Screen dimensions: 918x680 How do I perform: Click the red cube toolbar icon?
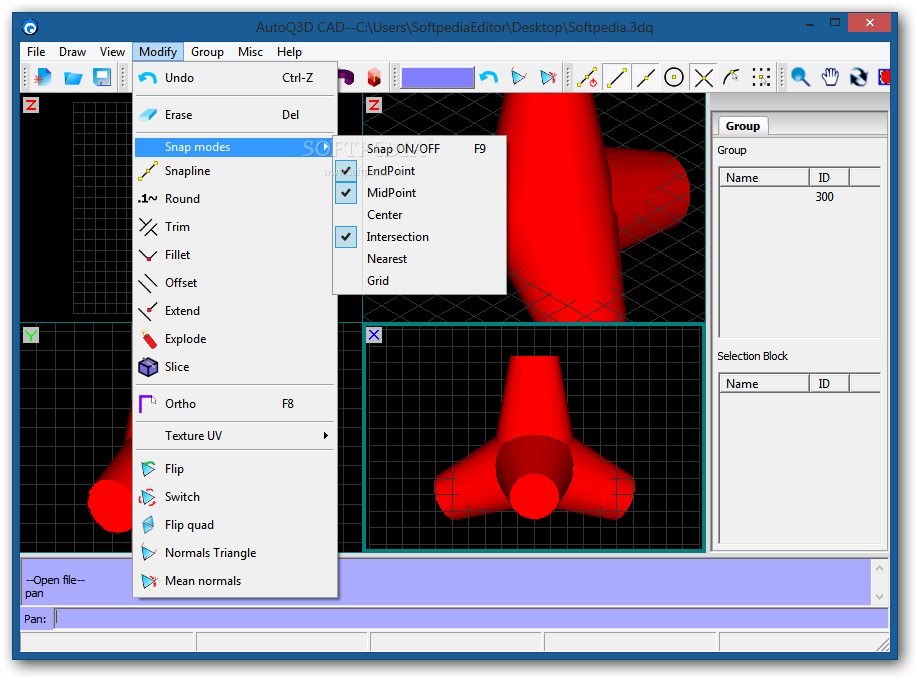(374, 77)
